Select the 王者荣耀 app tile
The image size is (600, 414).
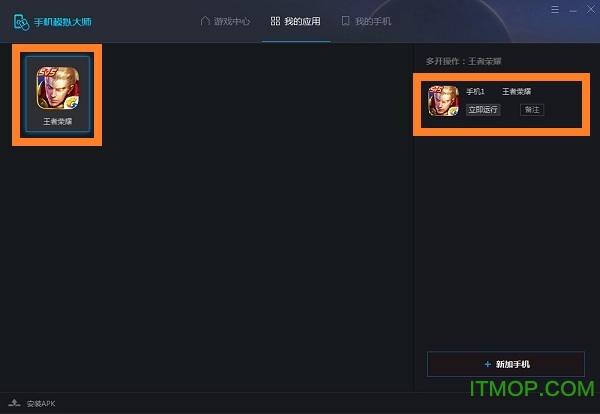(58, 94)
